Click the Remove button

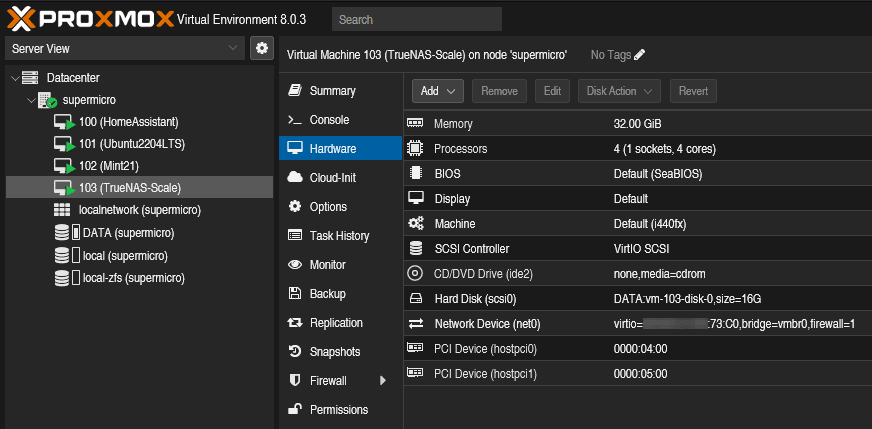coord(499,91)
